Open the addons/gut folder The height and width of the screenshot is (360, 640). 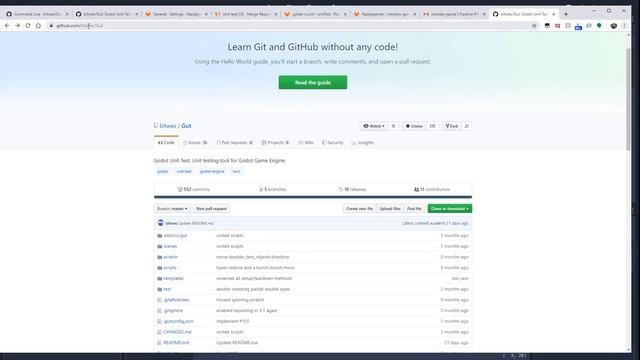[175, 236]
